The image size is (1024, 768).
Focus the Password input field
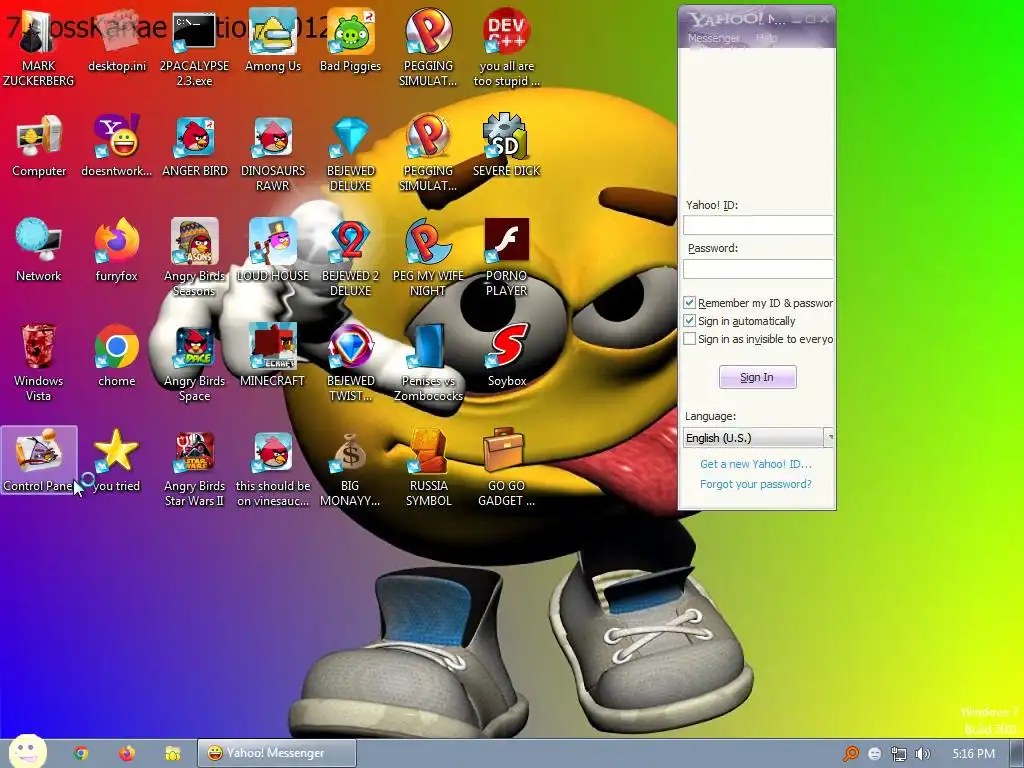[758, 268]
